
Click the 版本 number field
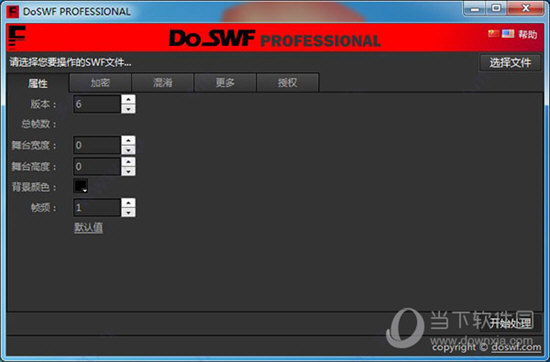pyautogui.click(x=97, y=104)
